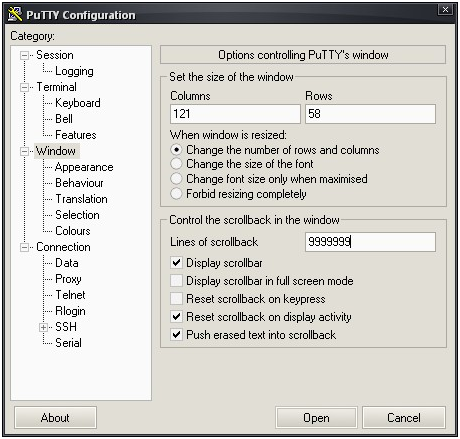This screenshot has height=439, width=460.
Task: Collapse the Connection category node
Action: click(x=24, y=247)
